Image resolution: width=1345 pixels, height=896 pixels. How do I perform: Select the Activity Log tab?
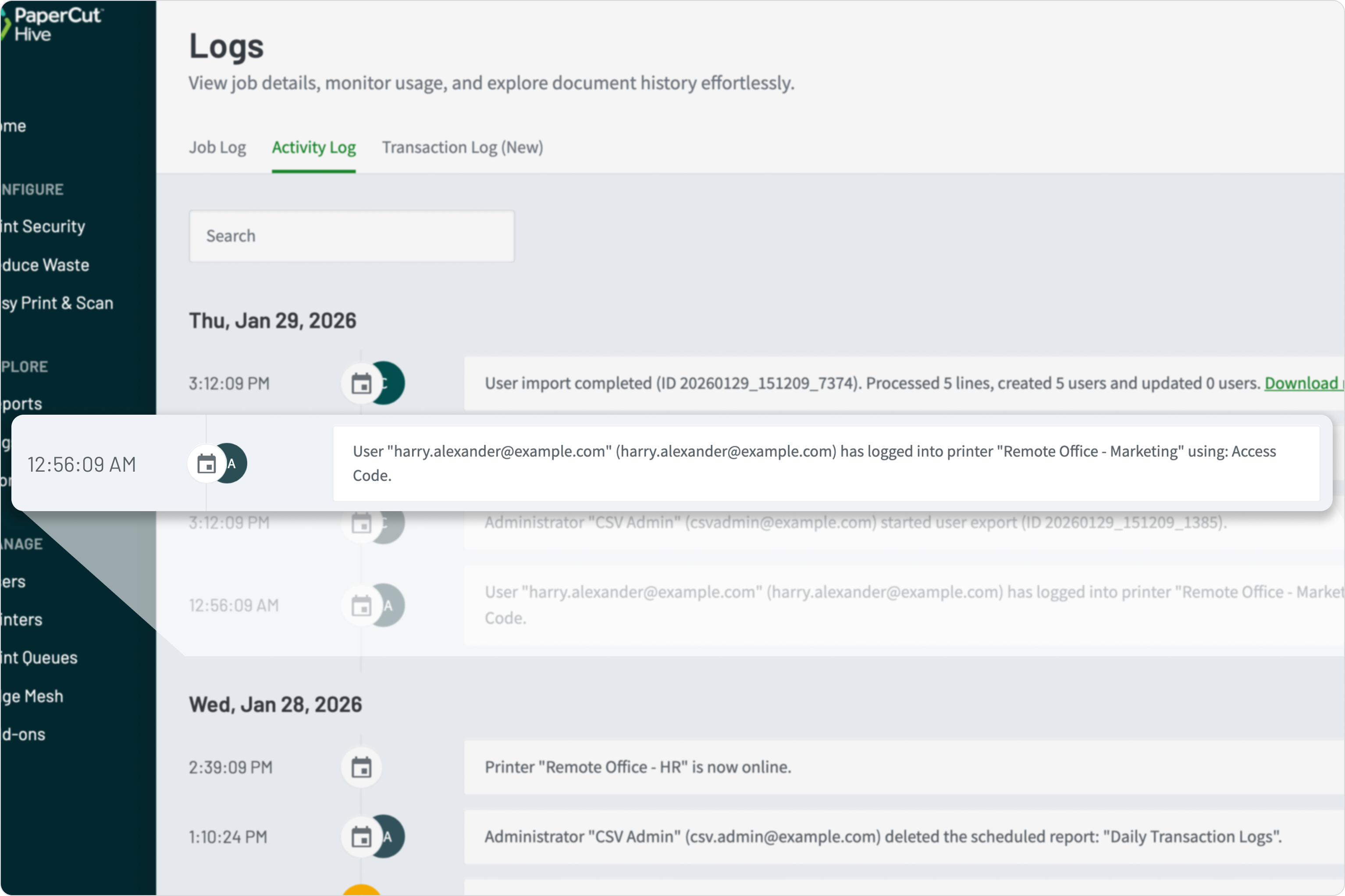coord(314,147)
